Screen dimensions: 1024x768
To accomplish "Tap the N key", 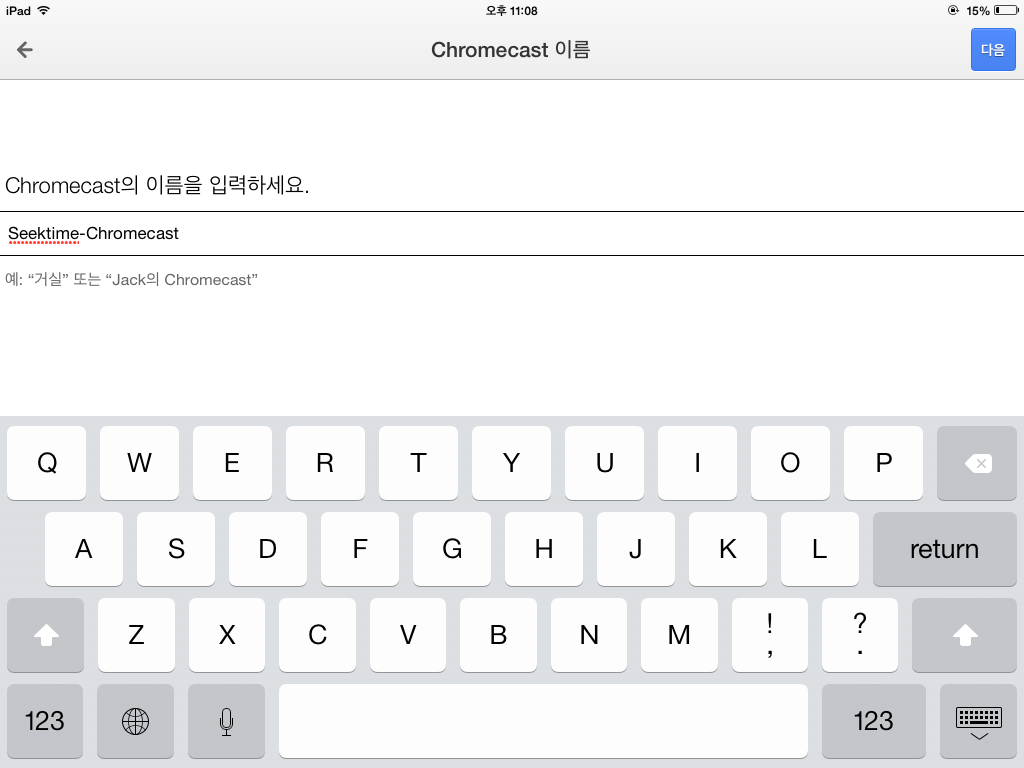I will [589, 635].
